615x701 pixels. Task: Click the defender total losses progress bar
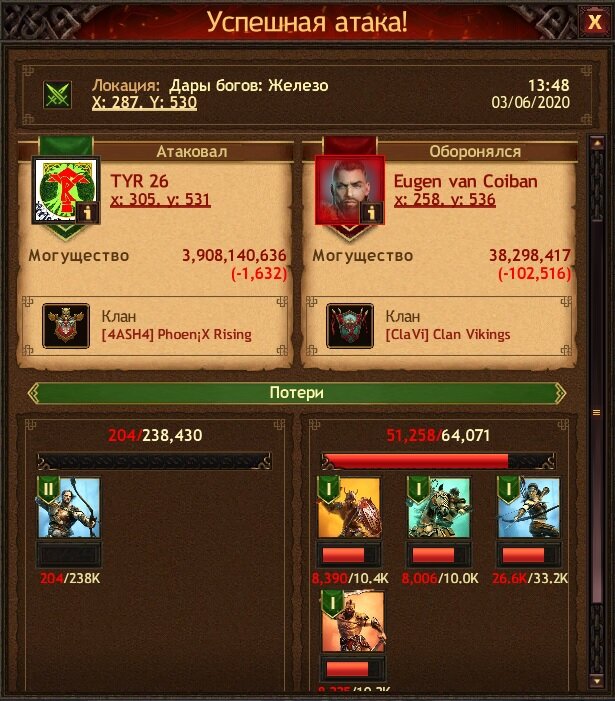pos(438,461)
